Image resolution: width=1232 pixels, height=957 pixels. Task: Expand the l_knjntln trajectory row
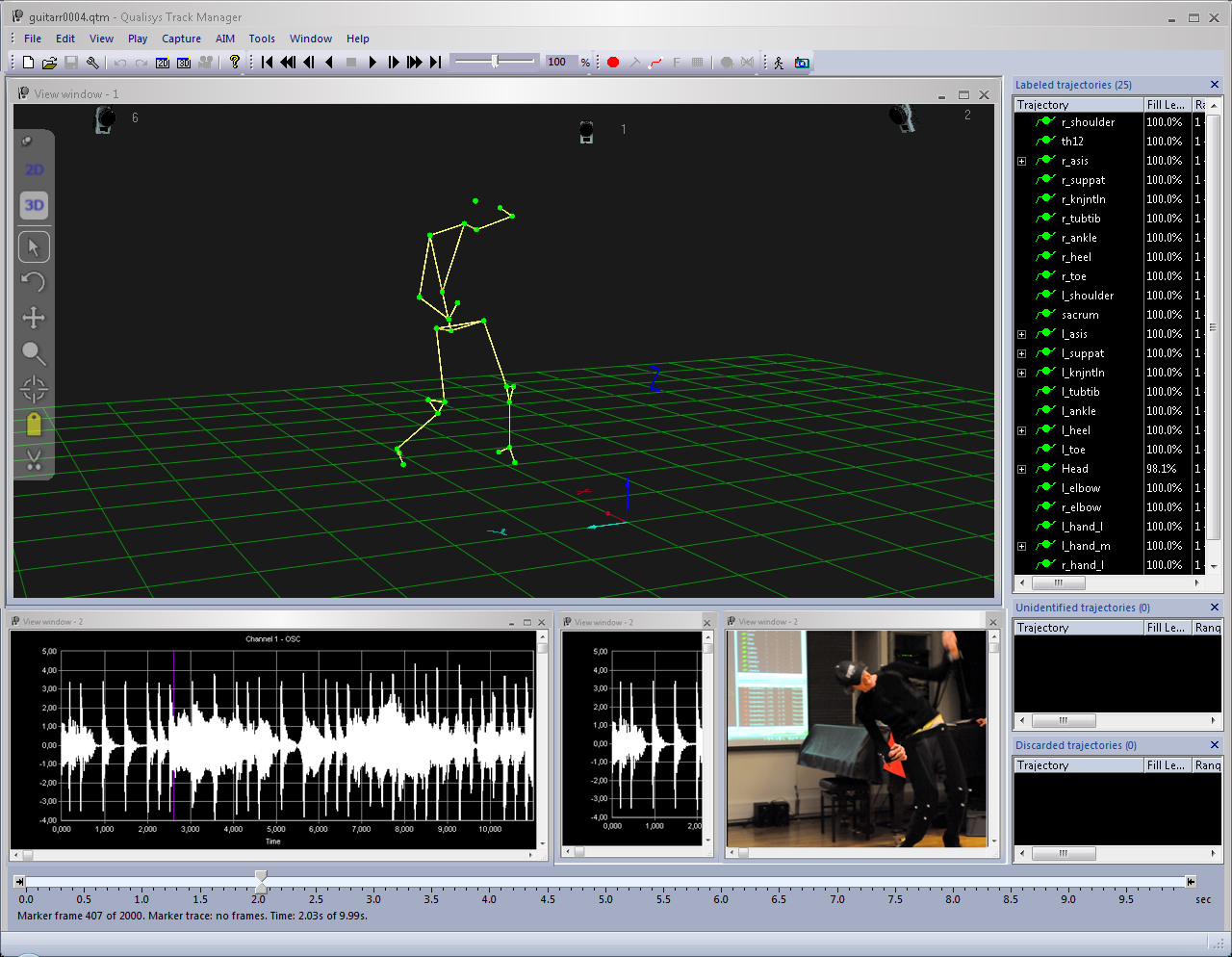(x=1022, y=373)
